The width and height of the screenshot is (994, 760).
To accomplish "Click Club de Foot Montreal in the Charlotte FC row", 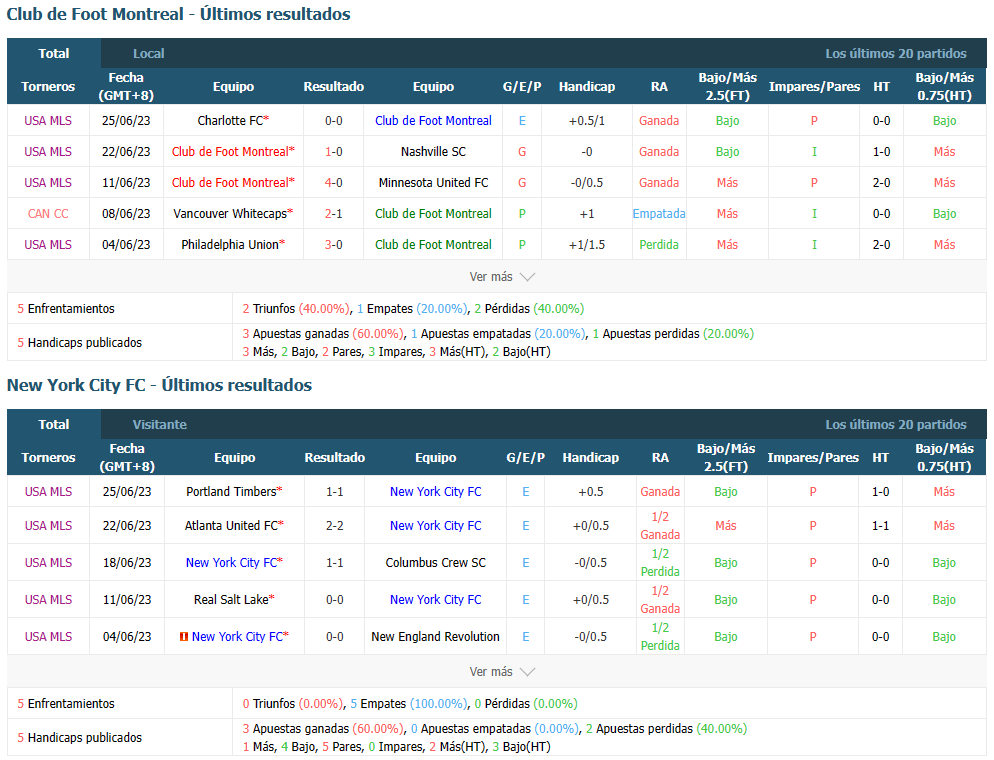I will [433, 120].
